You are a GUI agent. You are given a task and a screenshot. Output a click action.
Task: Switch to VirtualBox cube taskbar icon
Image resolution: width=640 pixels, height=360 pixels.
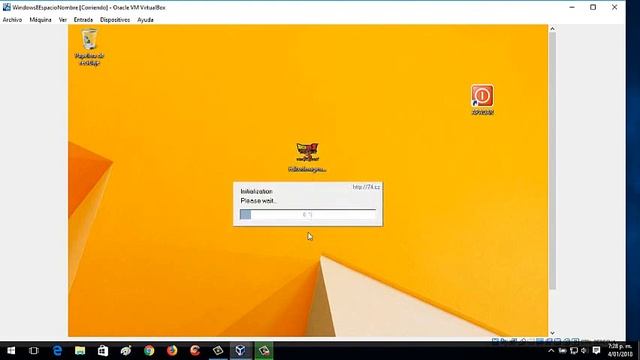click(x=241, y=351)
